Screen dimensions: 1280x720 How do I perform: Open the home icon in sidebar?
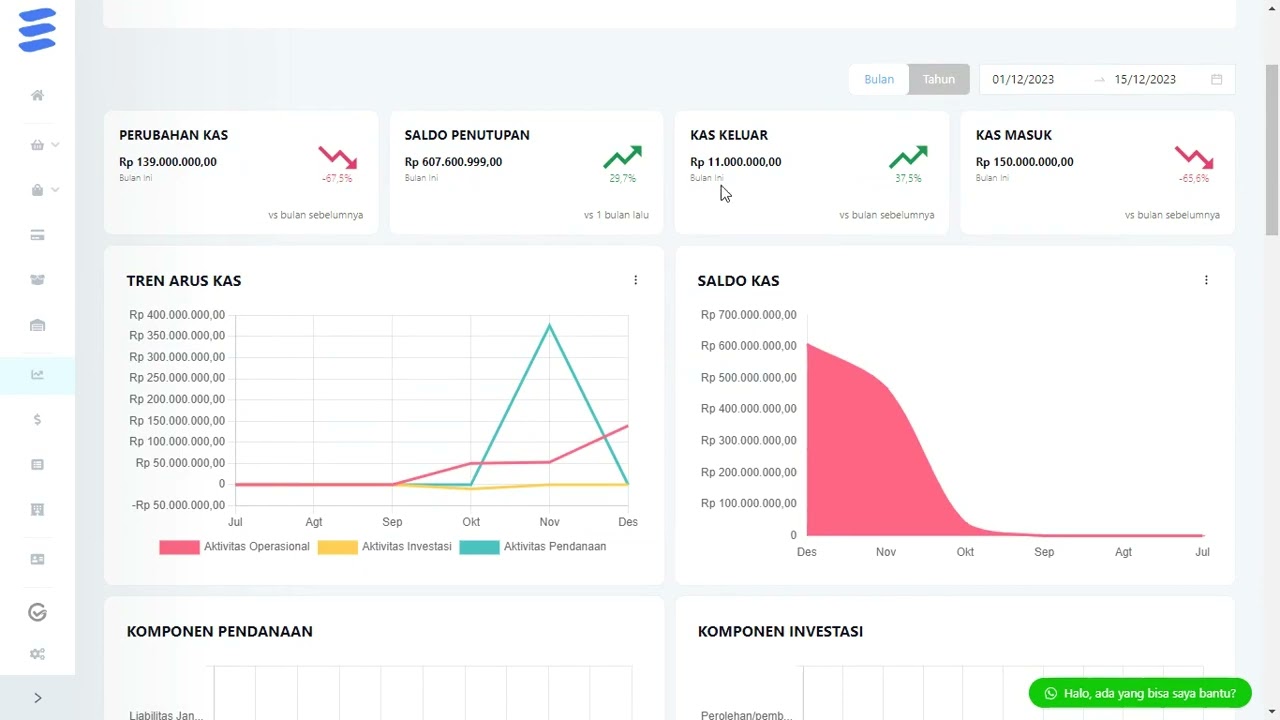(37, 95)
